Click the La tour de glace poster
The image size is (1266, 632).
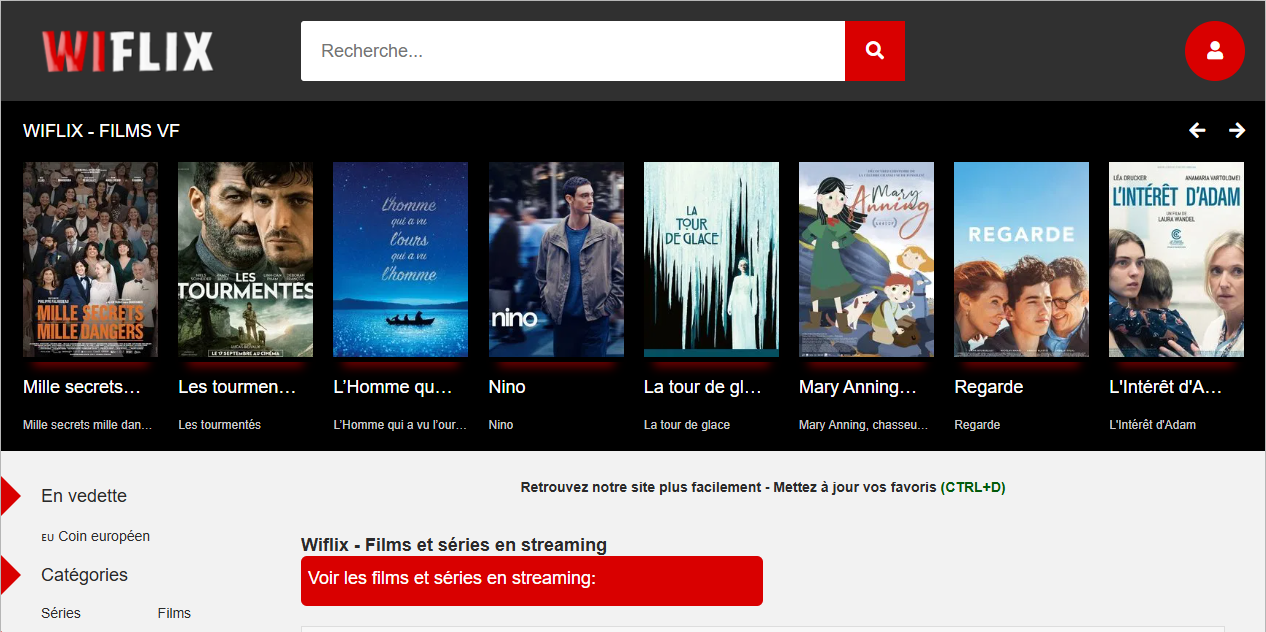pyautogui.click(x=711, y=259)
